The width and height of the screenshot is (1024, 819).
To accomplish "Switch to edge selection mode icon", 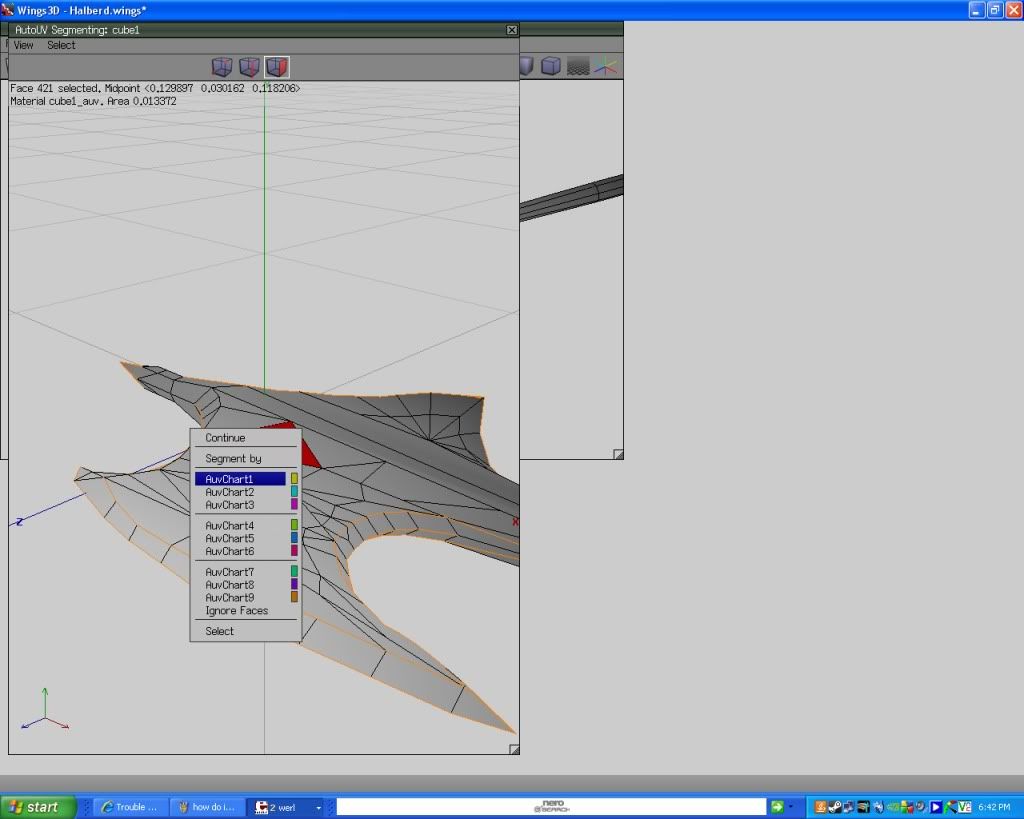I will click(x=249, y=67).
